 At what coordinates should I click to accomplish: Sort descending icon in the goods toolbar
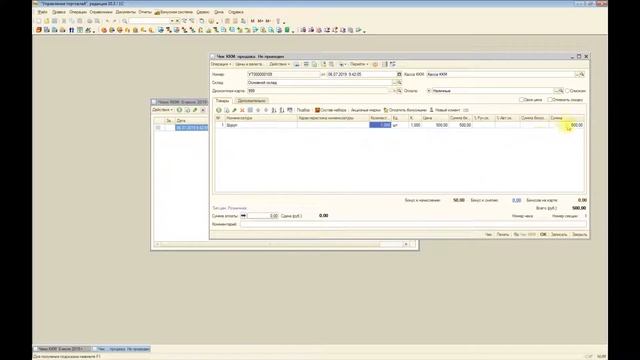(282, 110)
